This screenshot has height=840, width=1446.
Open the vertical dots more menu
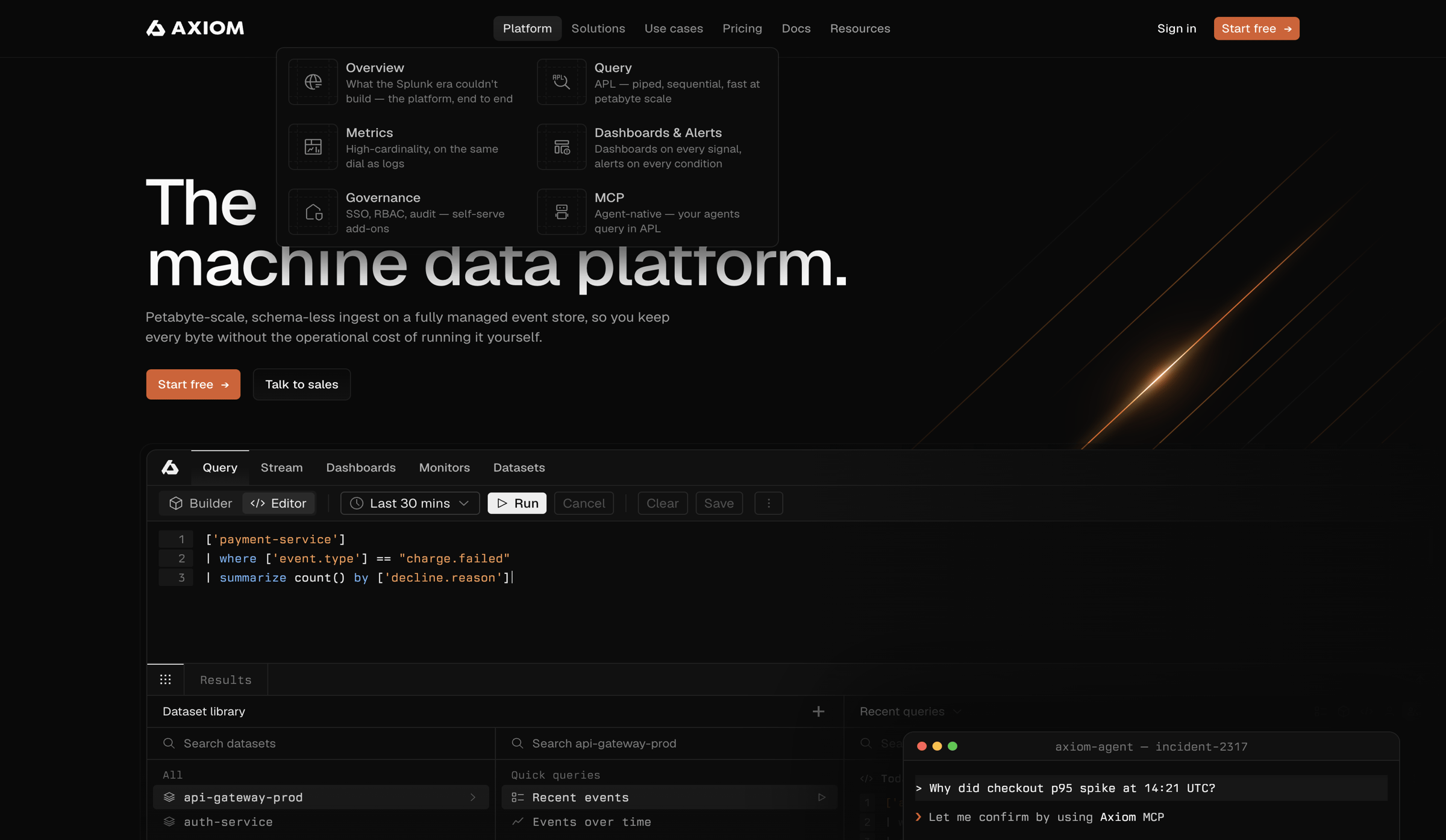pyautogui.click(x=768, y=503)
